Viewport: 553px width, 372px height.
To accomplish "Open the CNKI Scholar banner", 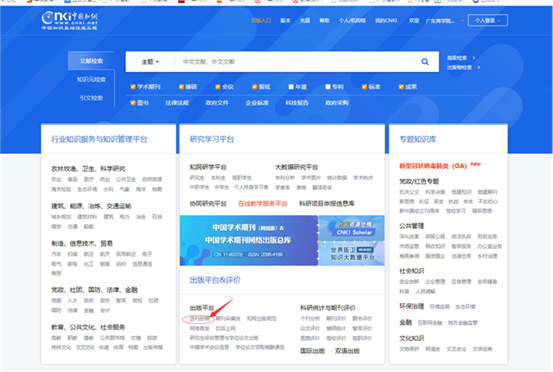I will tap(352, 228).
